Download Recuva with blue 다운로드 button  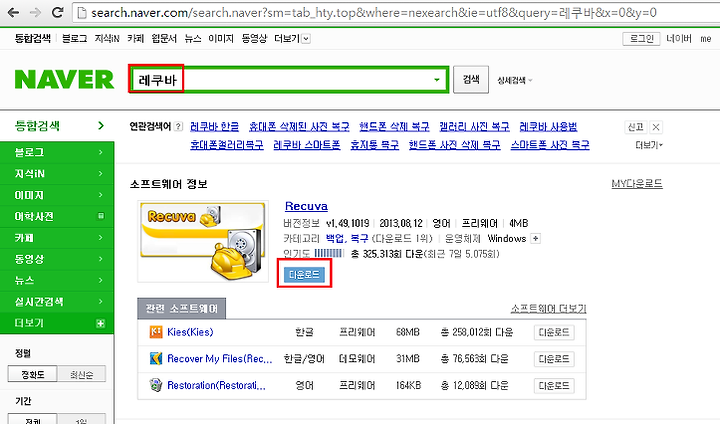click(304, 275)
